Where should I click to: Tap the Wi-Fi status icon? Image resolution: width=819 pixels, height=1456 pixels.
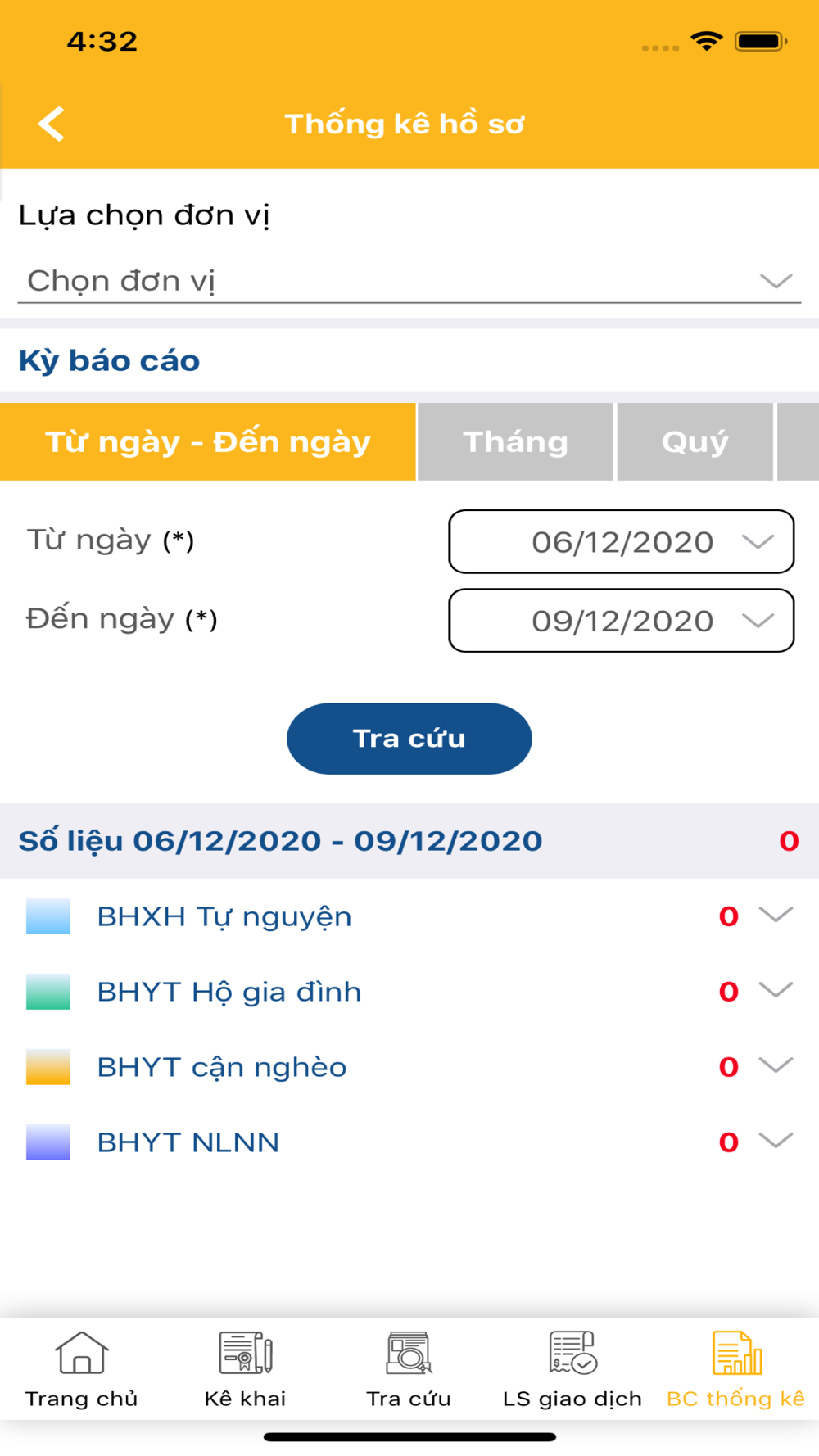click(706, 41)
